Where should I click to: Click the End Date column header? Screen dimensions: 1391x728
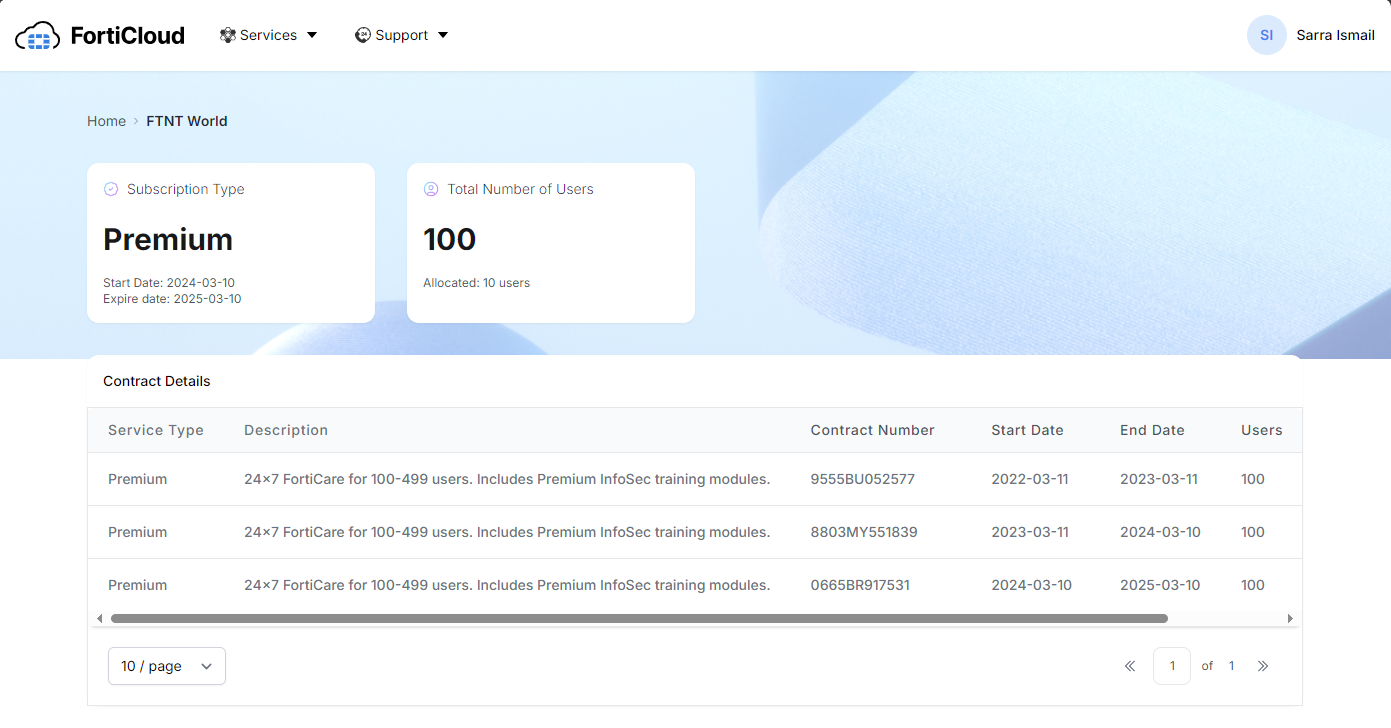point(1152,430)
